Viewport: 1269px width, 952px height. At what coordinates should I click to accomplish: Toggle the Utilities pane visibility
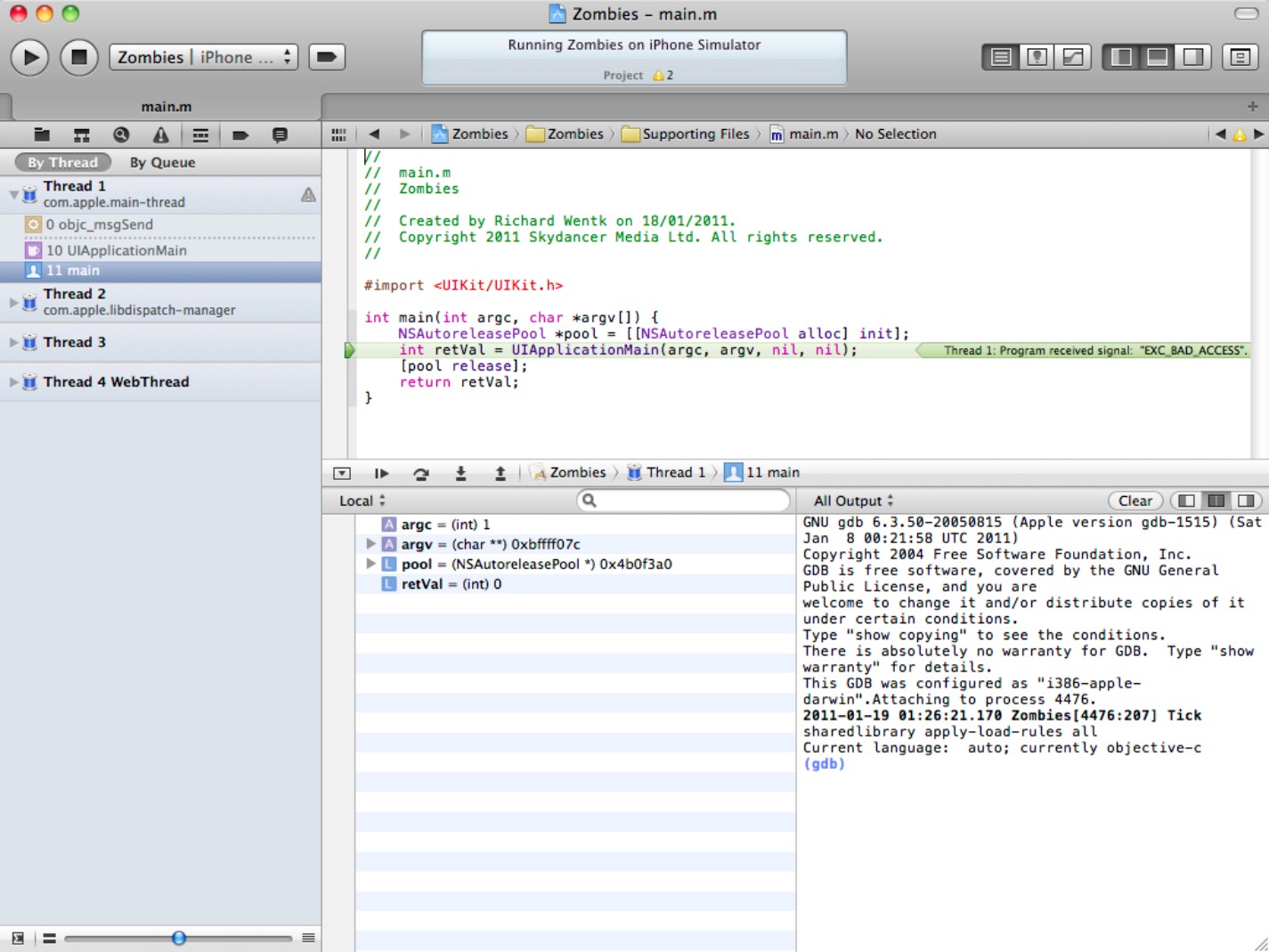1193,57
